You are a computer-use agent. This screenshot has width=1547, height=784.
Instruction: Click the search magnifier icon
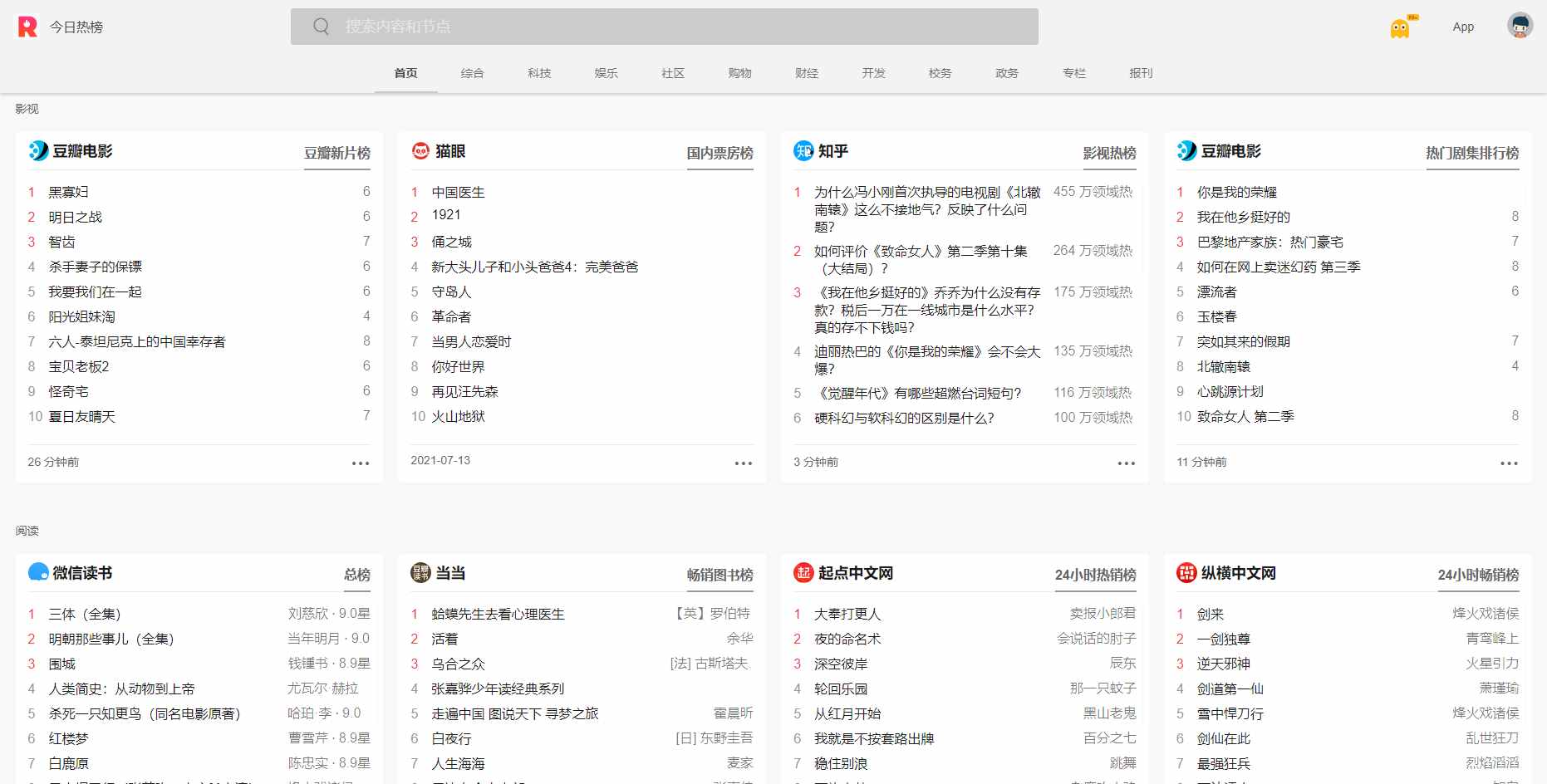tap(321, 27)
